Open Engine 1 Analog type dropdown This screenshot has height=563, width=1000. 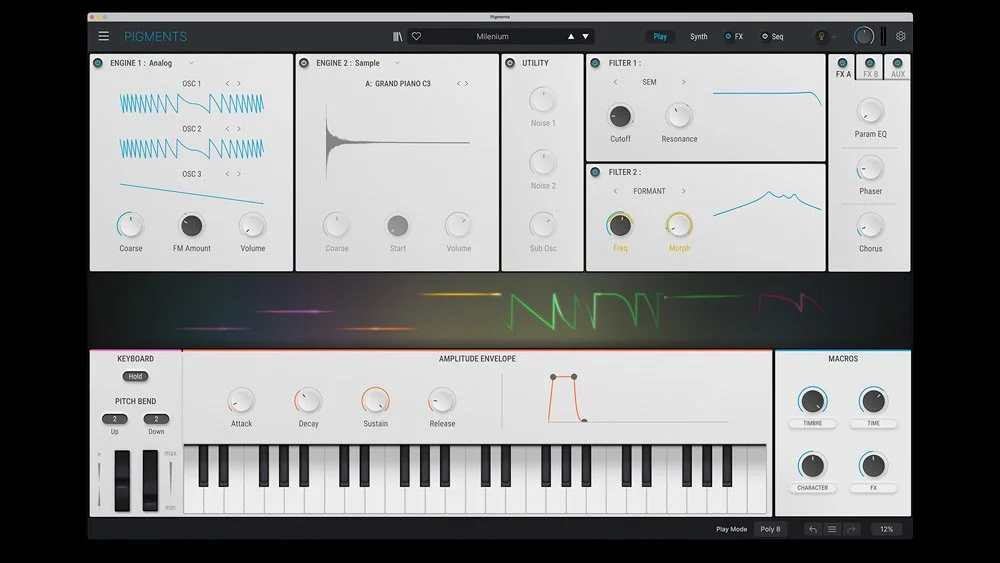click(x=191, y=63)
